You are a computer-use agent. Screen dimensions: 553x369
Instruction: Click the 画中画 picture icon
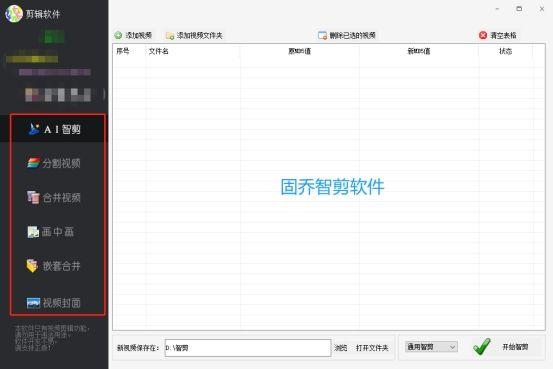click(x=33, y=232)
